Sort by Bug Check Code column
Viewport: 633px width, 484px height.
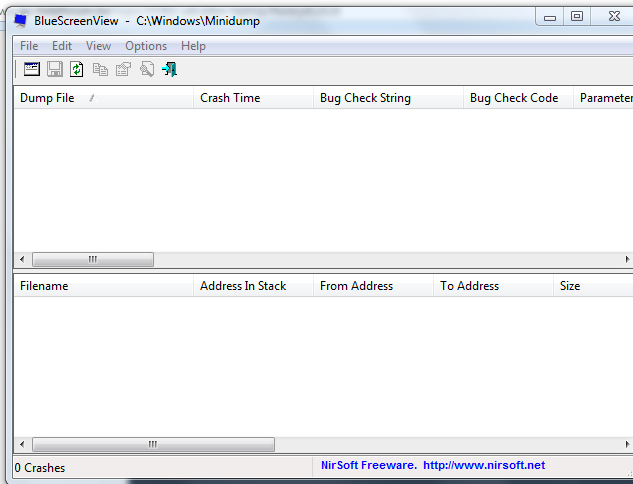(x=518, y=98)
